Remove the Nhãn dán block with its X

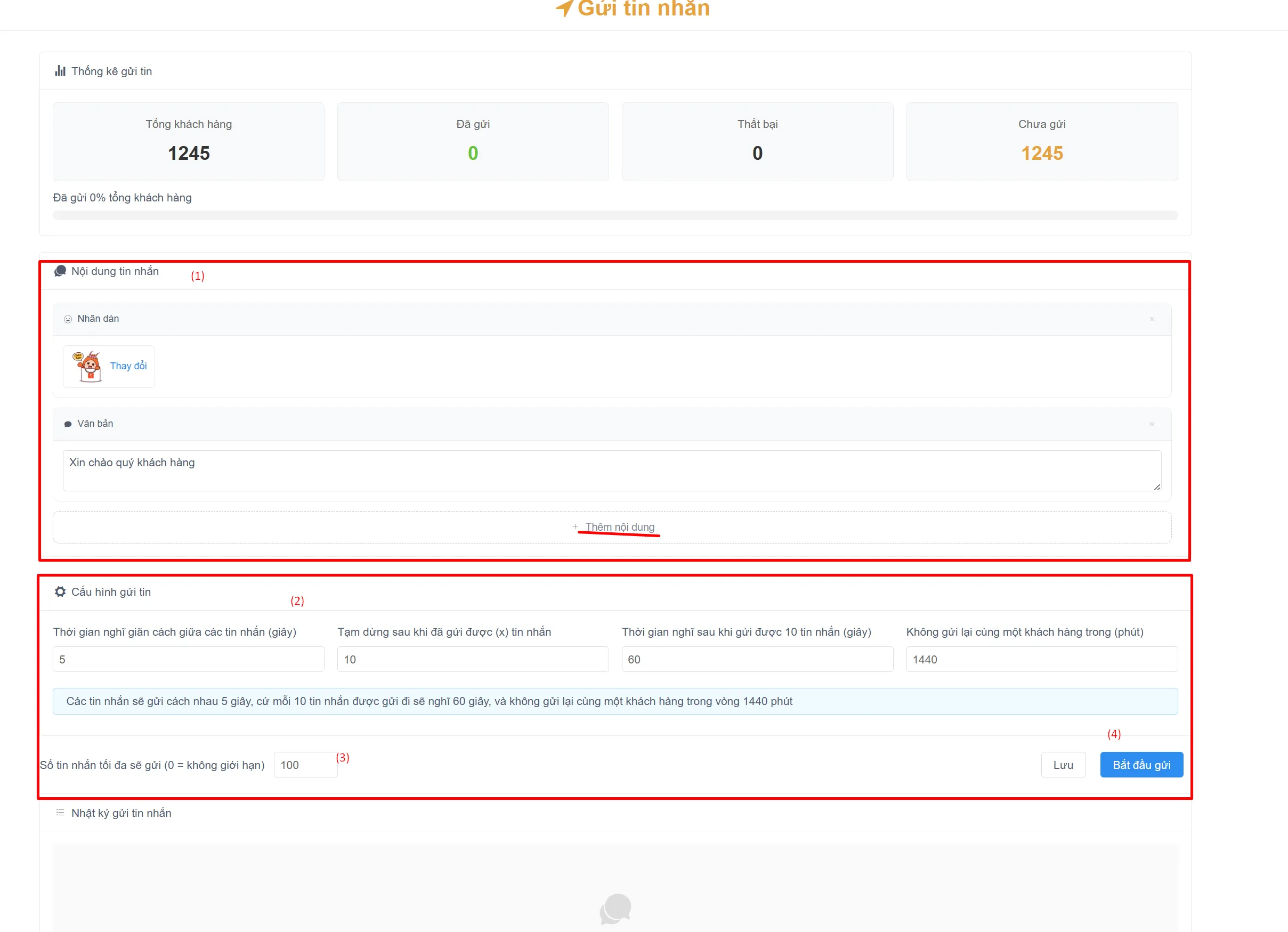(1152, 319)
